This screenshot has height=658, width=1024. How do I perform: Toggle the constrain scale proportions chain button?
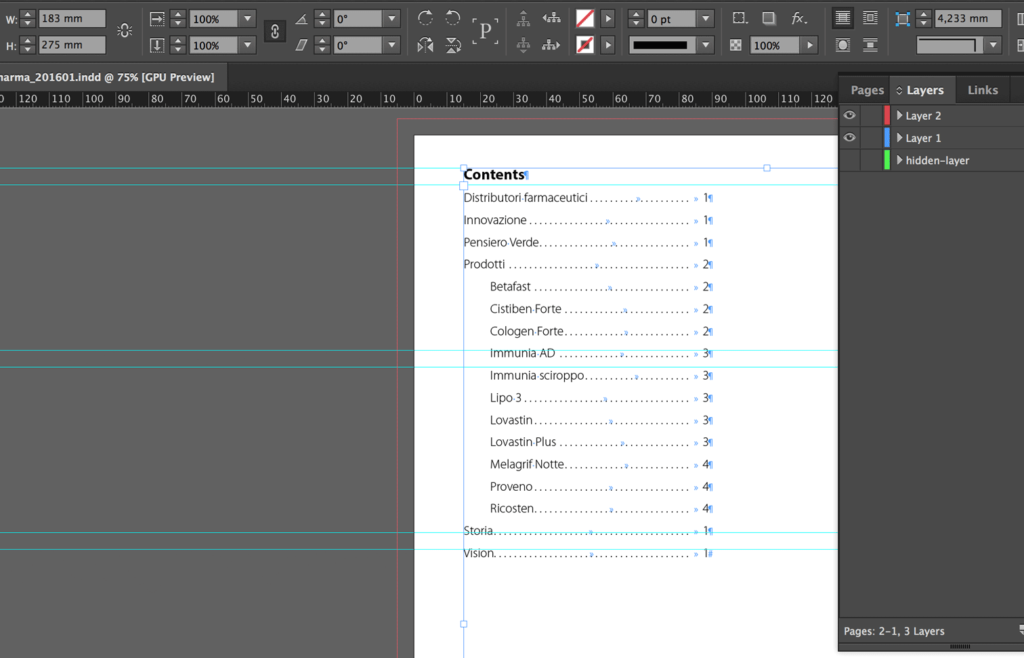coord(275,31)
